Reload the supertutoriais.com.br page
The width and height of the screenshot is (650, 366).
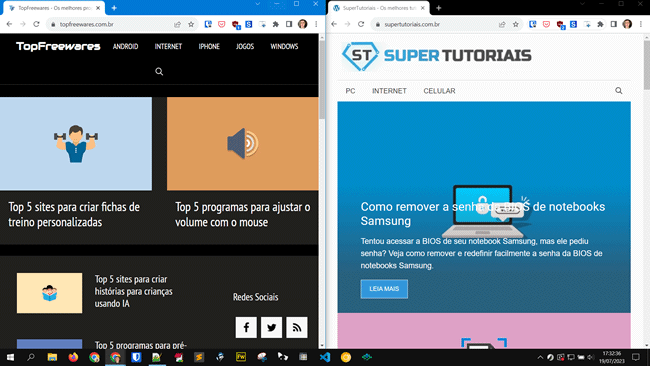click(361, 24)
